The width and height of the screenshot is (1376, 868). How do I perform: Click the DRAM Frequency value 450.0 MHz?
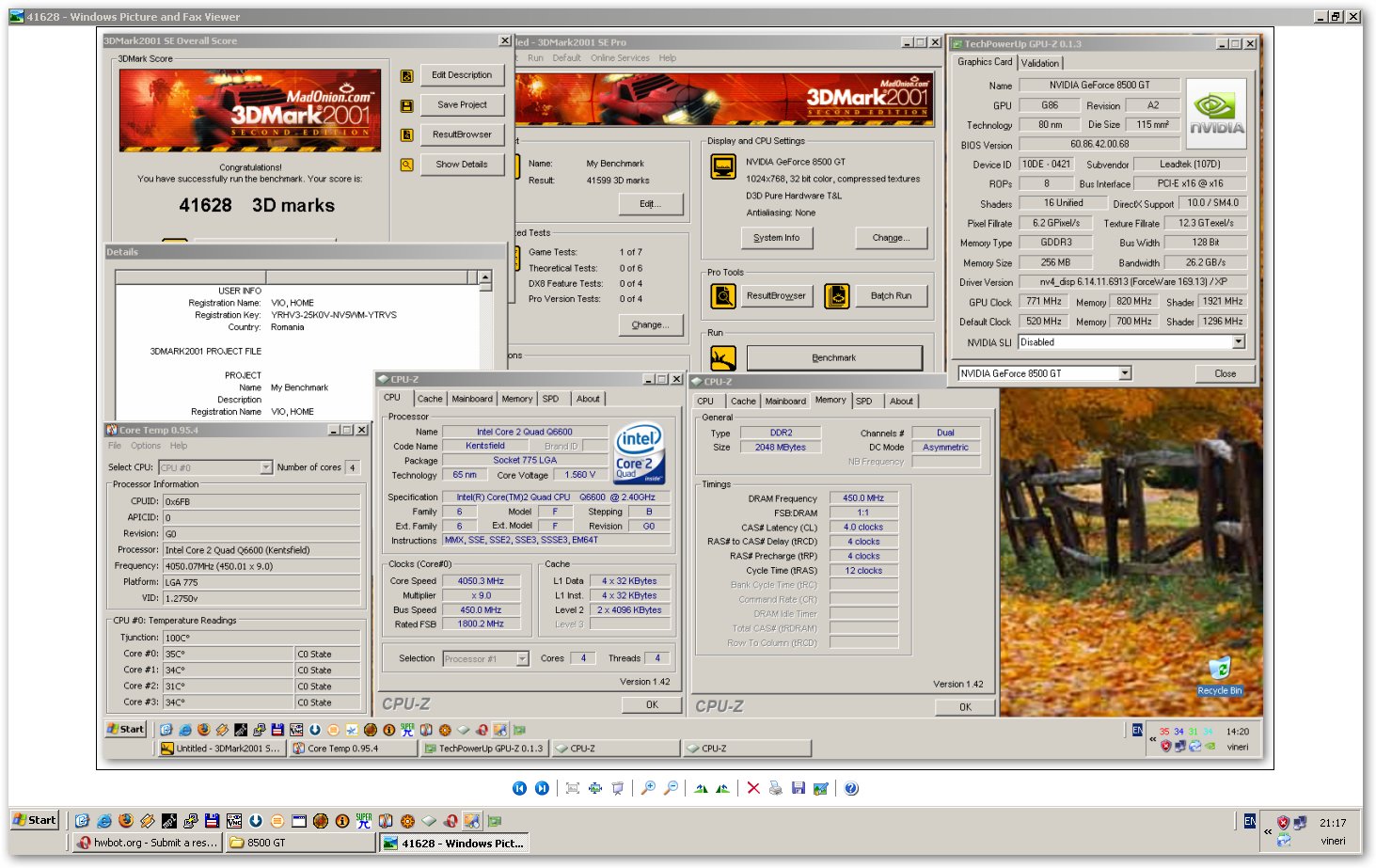[863, 498]
